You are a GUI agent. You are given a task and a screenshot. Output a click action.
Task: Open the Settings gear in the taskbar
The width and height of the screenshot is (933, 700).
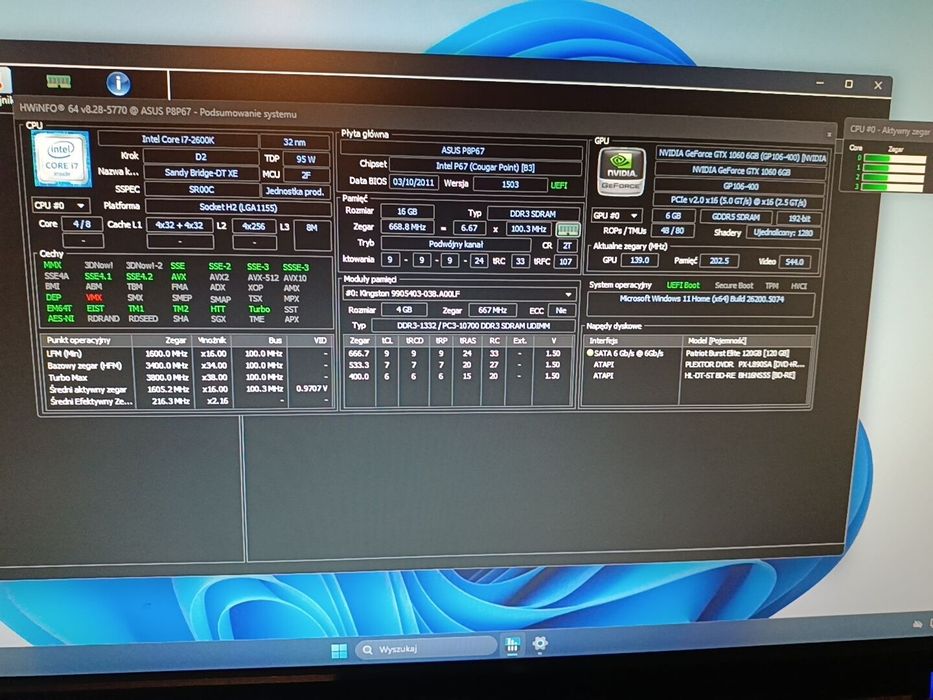(x=540, y=643)
